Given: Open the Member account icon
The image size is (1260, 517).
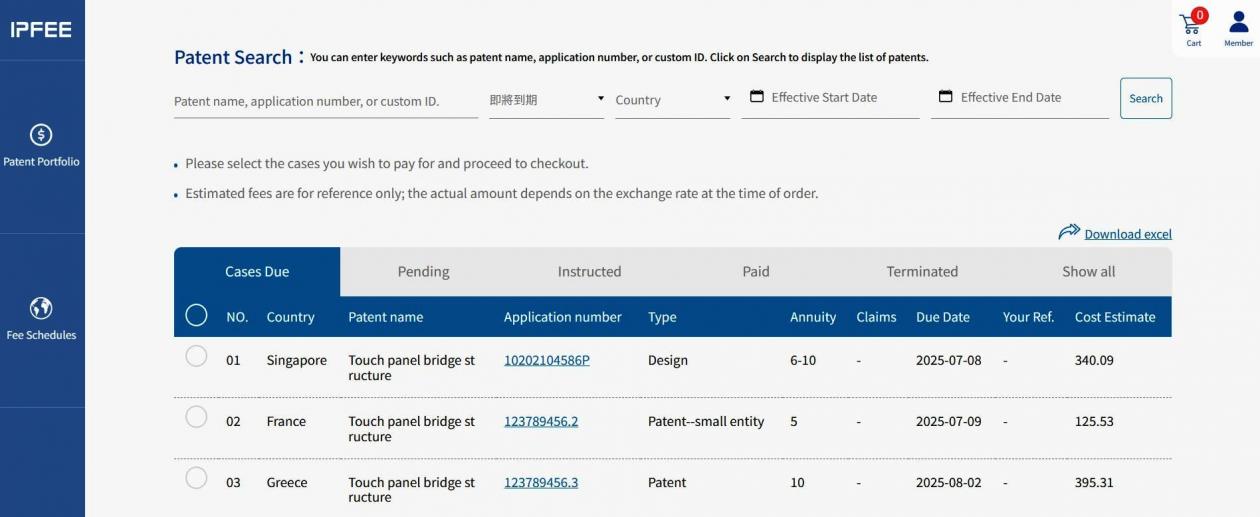Looking at the screenshot, I should [1238, 23].
